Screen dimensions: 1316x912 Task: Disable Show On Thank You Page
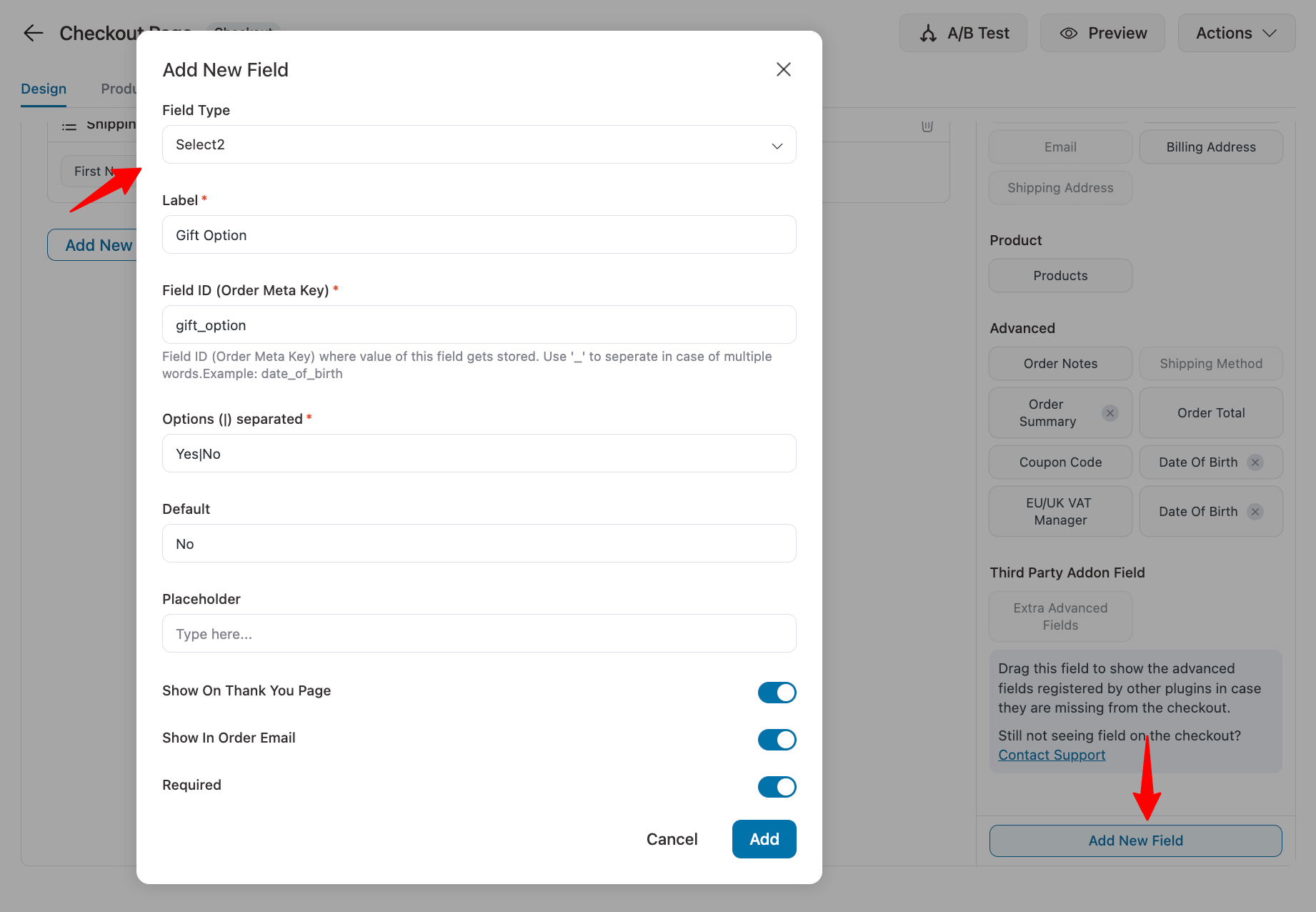(777, 692)
